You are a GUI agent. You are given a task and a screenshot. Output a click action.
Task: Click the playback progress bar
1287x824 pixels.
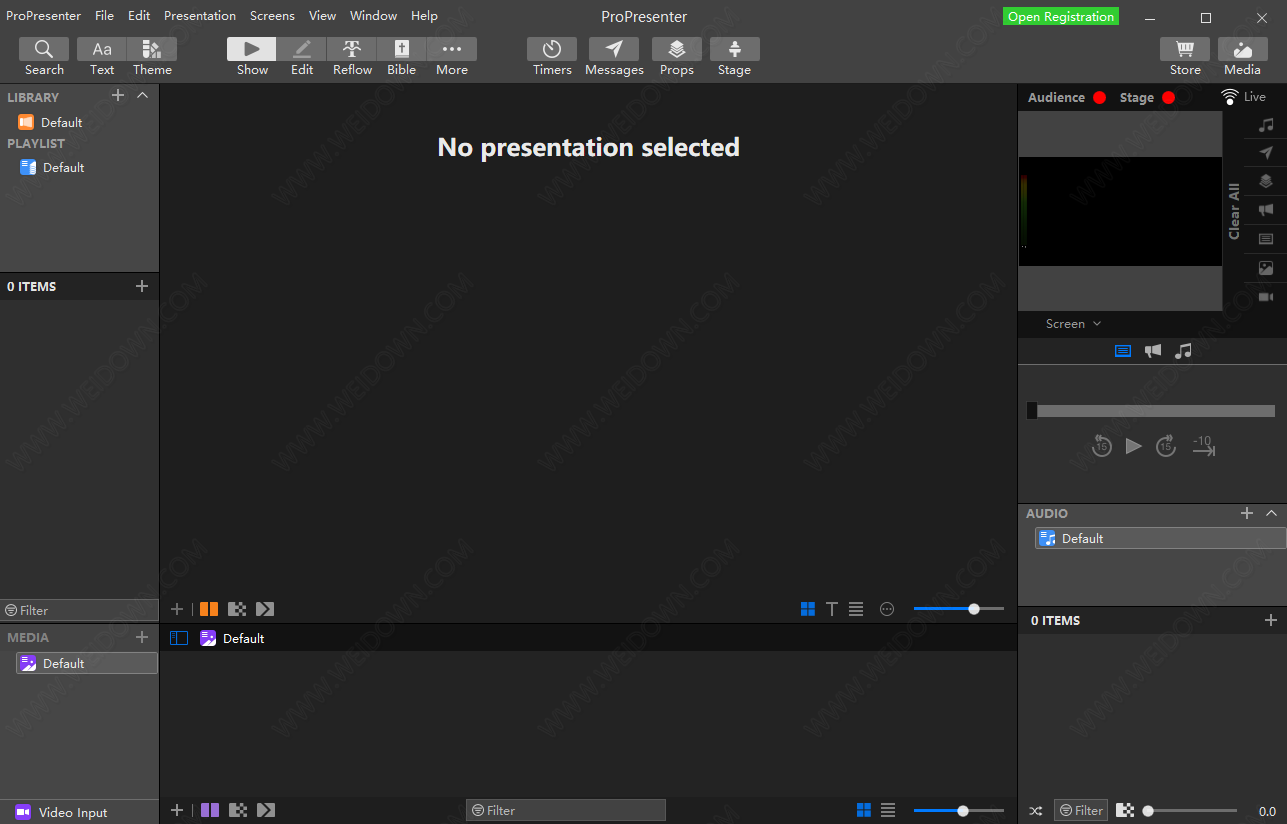tap(1151, 411)
